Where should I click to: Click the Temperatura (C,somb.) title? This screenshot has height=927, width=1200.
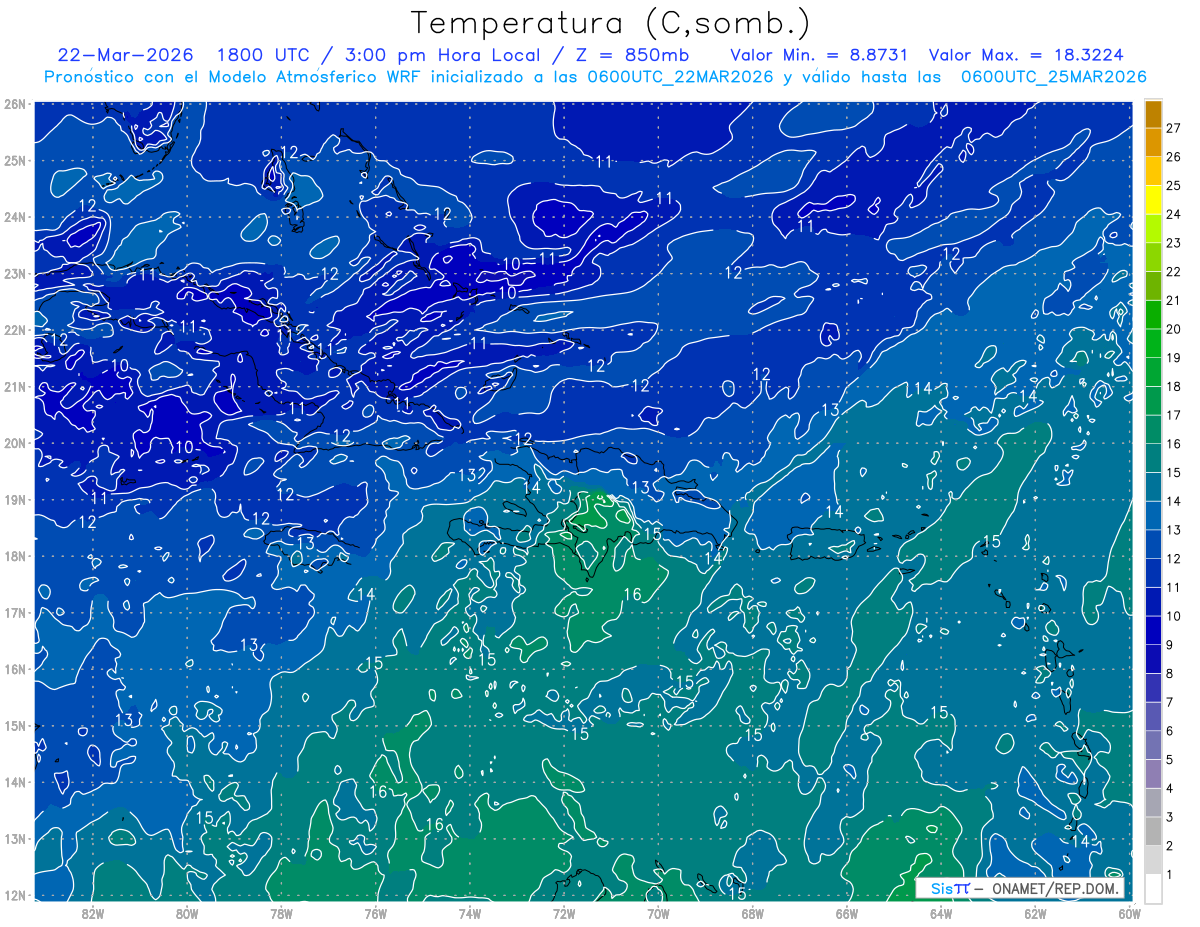[610, 24]
